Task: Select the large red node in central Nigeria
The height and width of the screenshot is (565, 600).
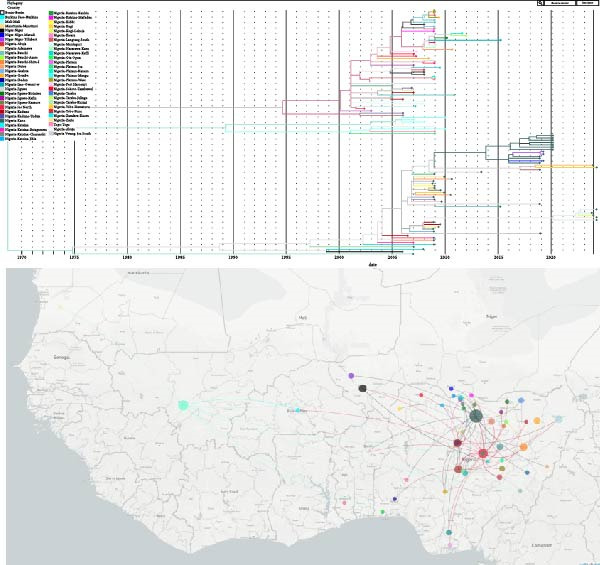Action: tap(483, 453)
